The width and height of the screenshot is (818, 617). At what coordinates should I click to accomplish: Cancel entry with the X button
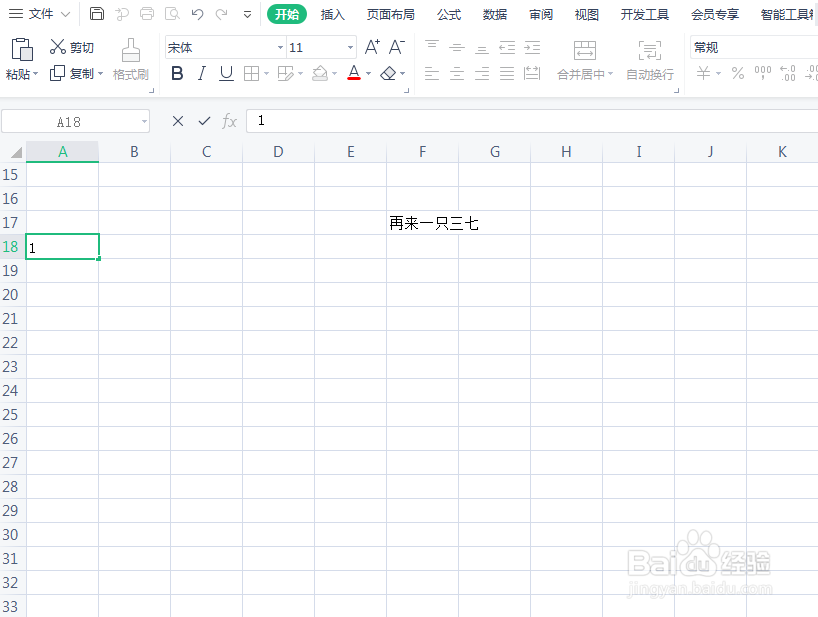pos(178,121)
